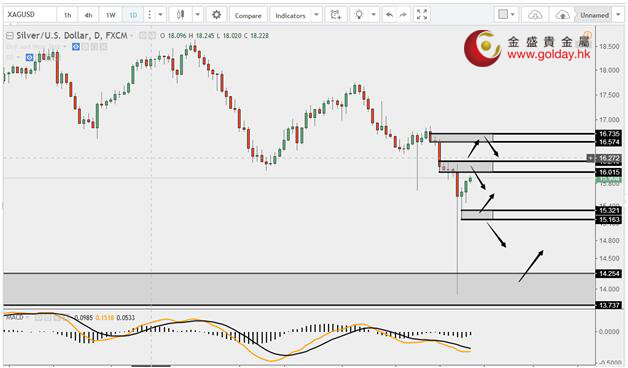Toggle second-row indicator blue eye icon
Screen dimensions: 628x368
tap(29, 58)
